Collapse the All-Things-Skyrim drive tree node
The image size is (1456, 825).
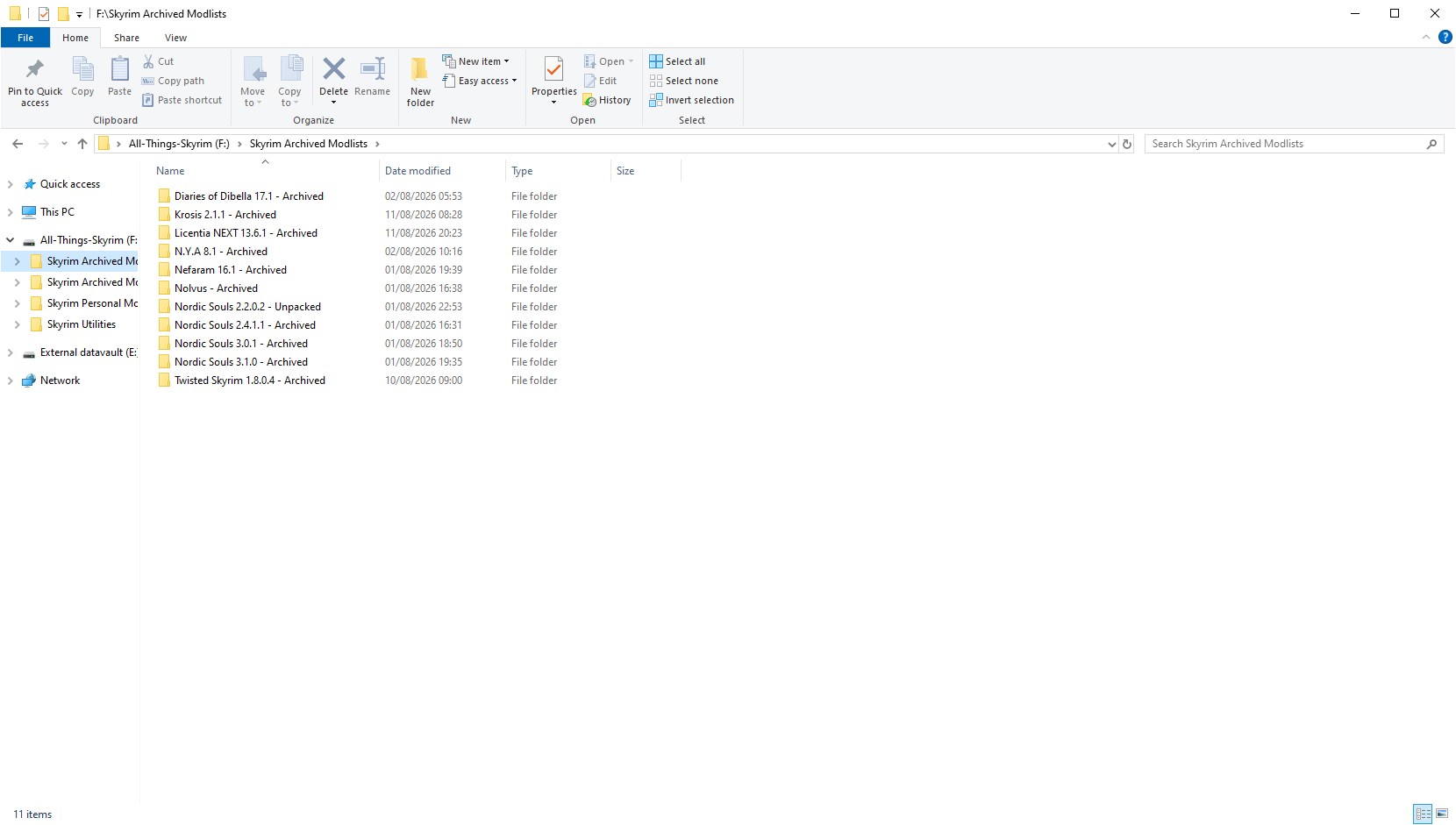(10, 240)
